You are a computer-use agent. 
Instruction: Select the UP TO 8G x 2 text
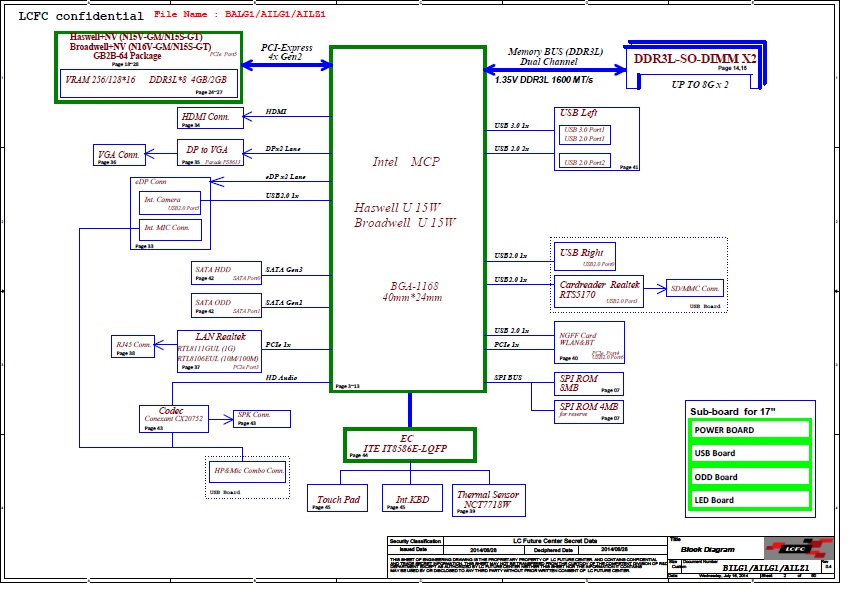click(700, 85)
